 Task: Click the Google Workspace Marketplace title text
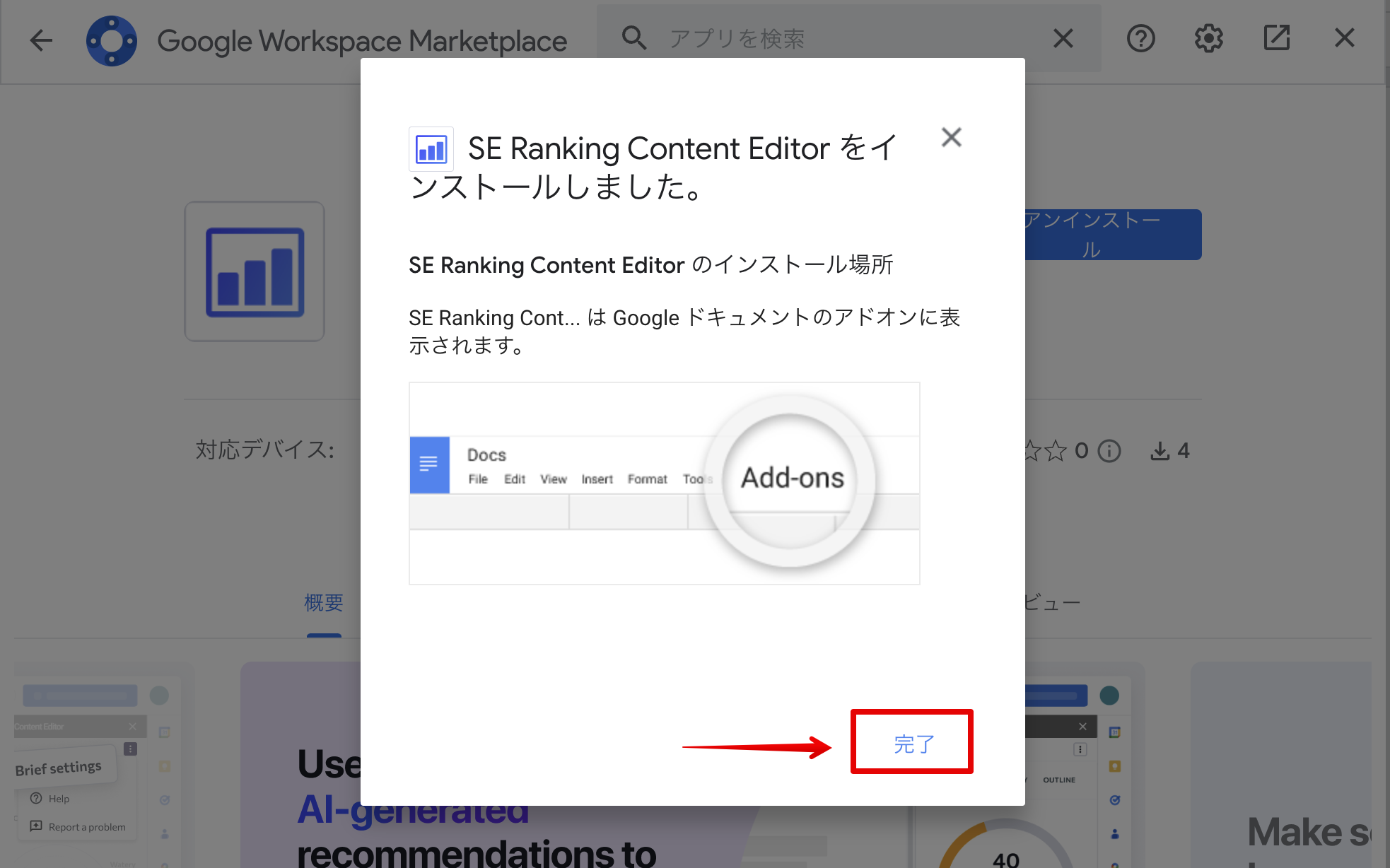pyautogui.click(x=362, y=41)
